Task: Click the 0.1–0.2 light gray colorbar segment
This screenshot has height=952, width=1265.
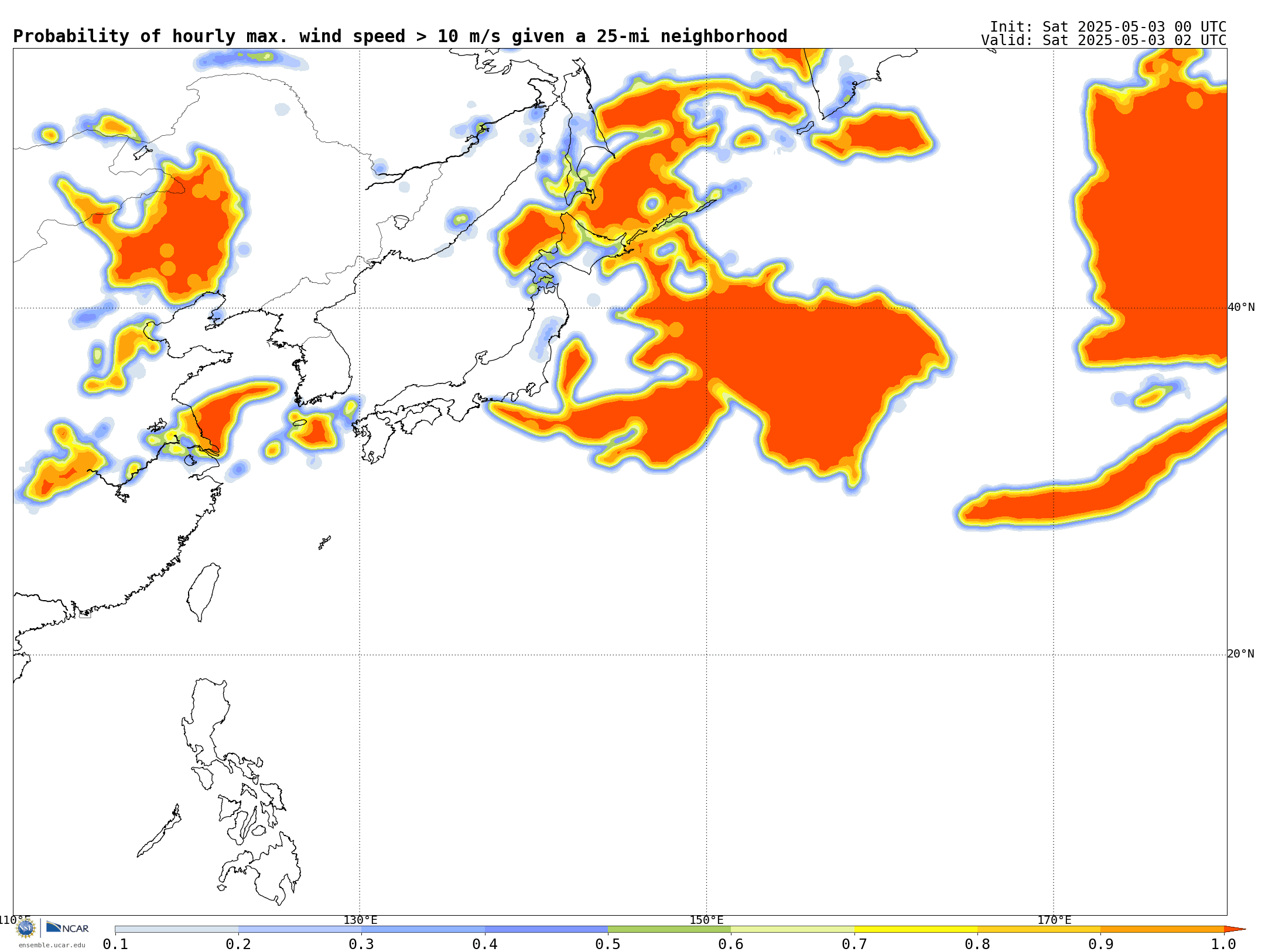Action: click(177, 929)
